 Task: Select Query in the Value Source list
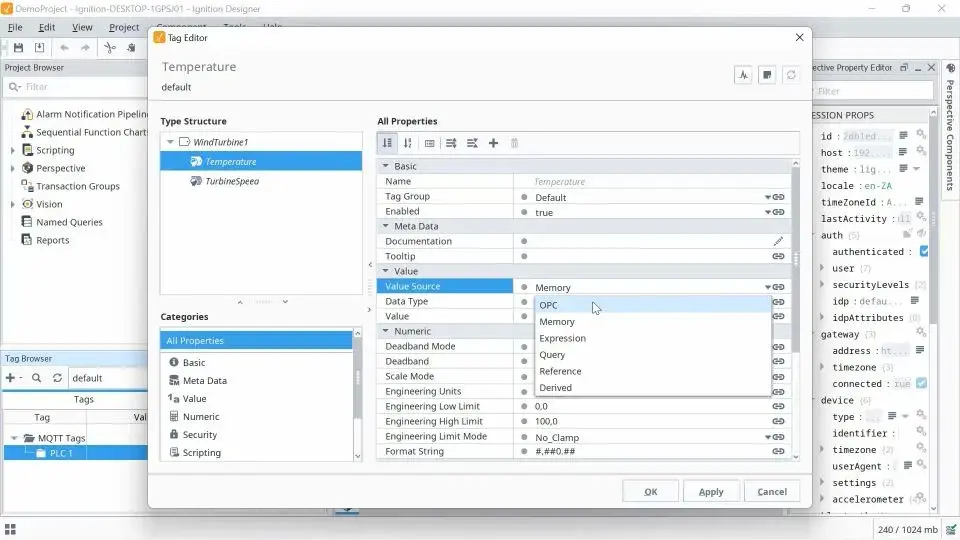coord(653,354)
